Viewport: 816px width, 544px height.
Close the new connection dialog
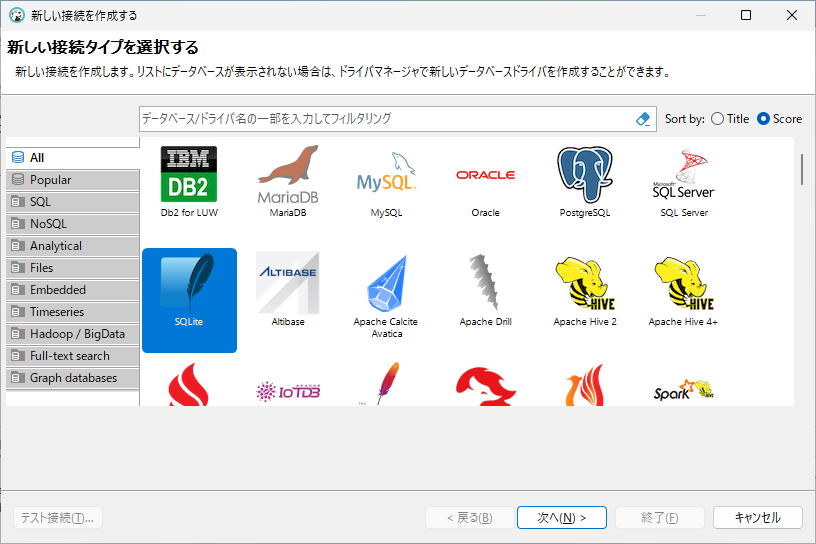(792, 15)
